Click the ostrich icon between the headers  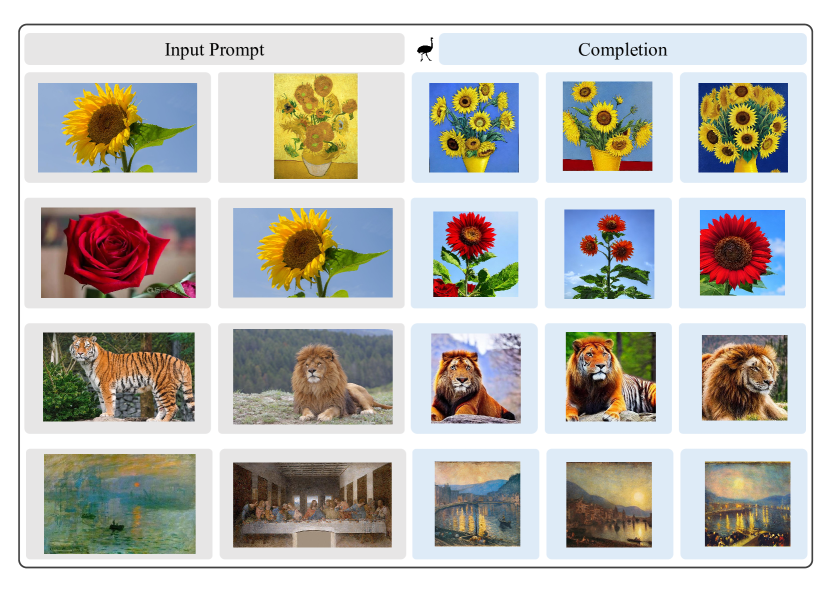(x=425, y=49)
